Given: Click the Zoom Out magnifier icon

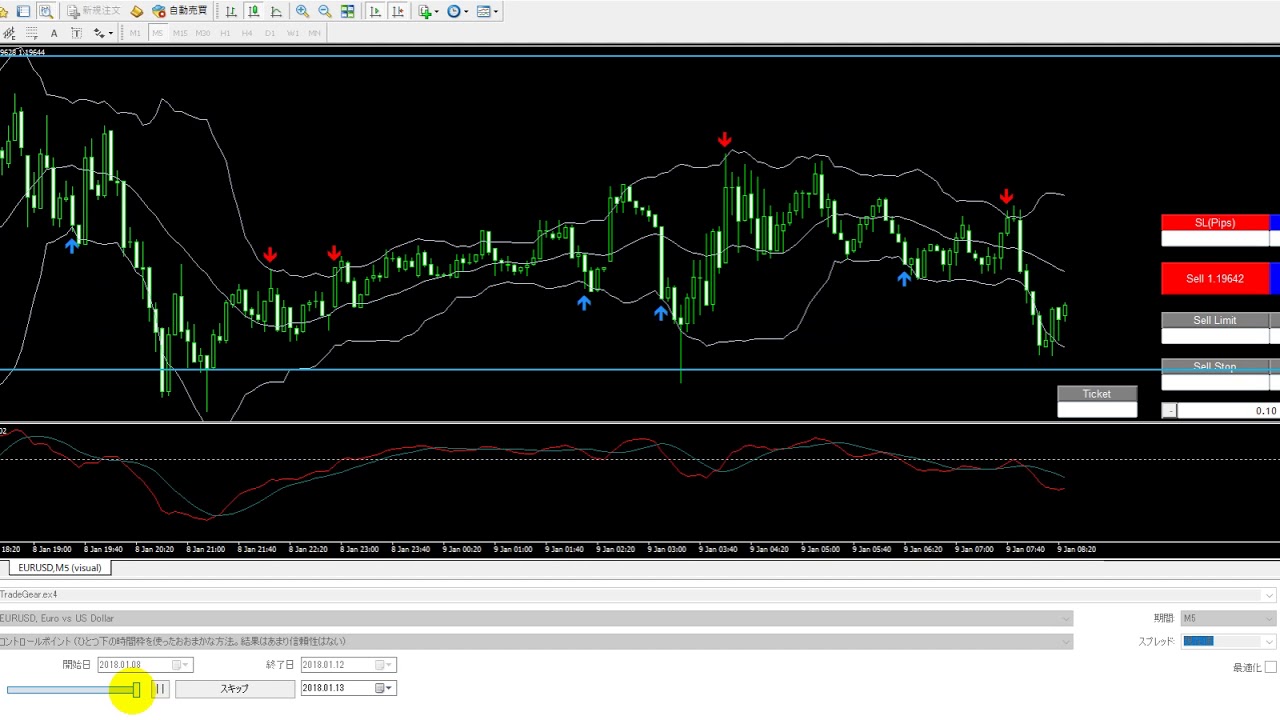Looking at the screenshot, I should pos(325,11).
